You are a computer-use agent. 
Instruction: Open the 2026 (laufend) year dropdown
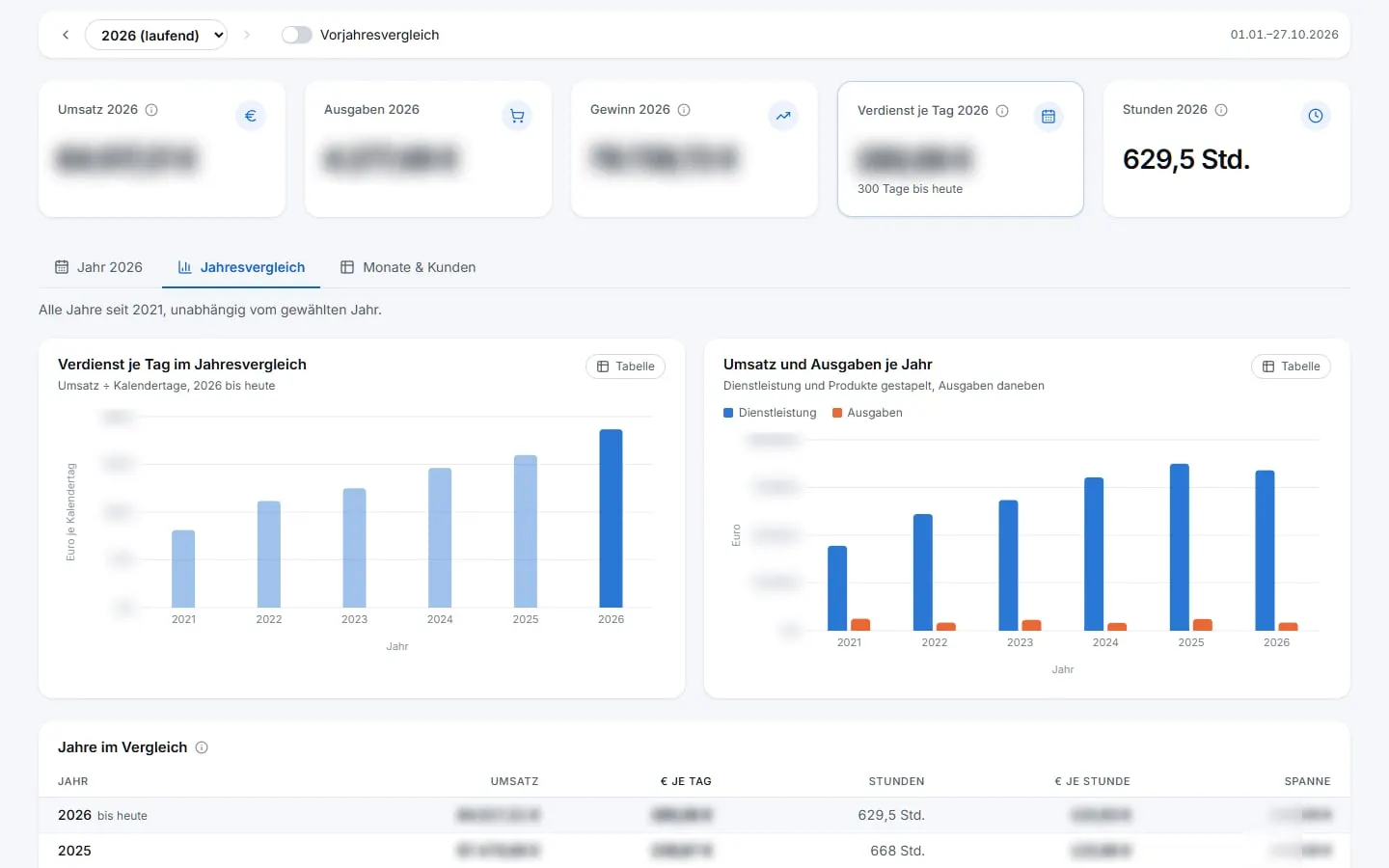156,35
